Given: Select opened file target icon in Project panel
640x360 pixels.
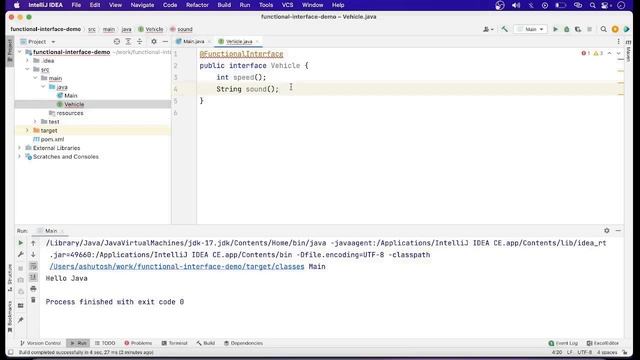Looking at the screenshot, I should coord(117,42).
